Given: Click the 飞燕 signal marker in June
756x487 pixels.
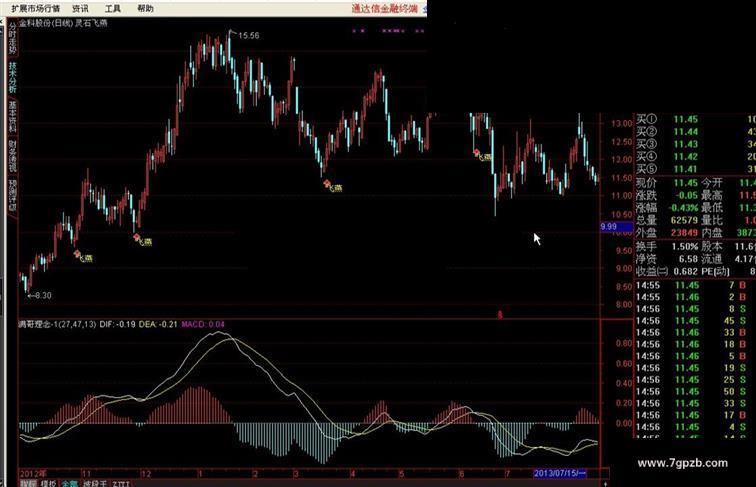Looking at the screenshot, I should point(483,155).
